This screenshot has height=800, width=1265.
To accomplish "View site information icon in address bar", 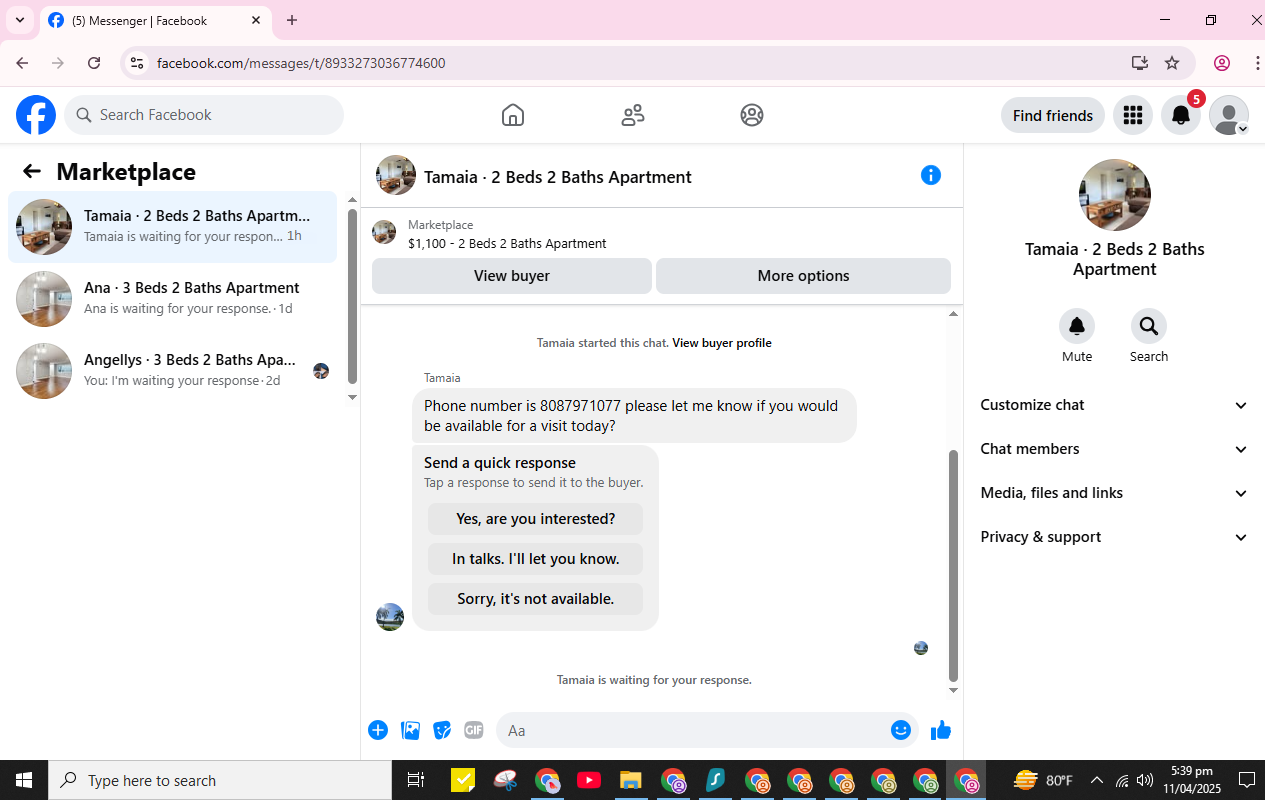I will [138, 63].
